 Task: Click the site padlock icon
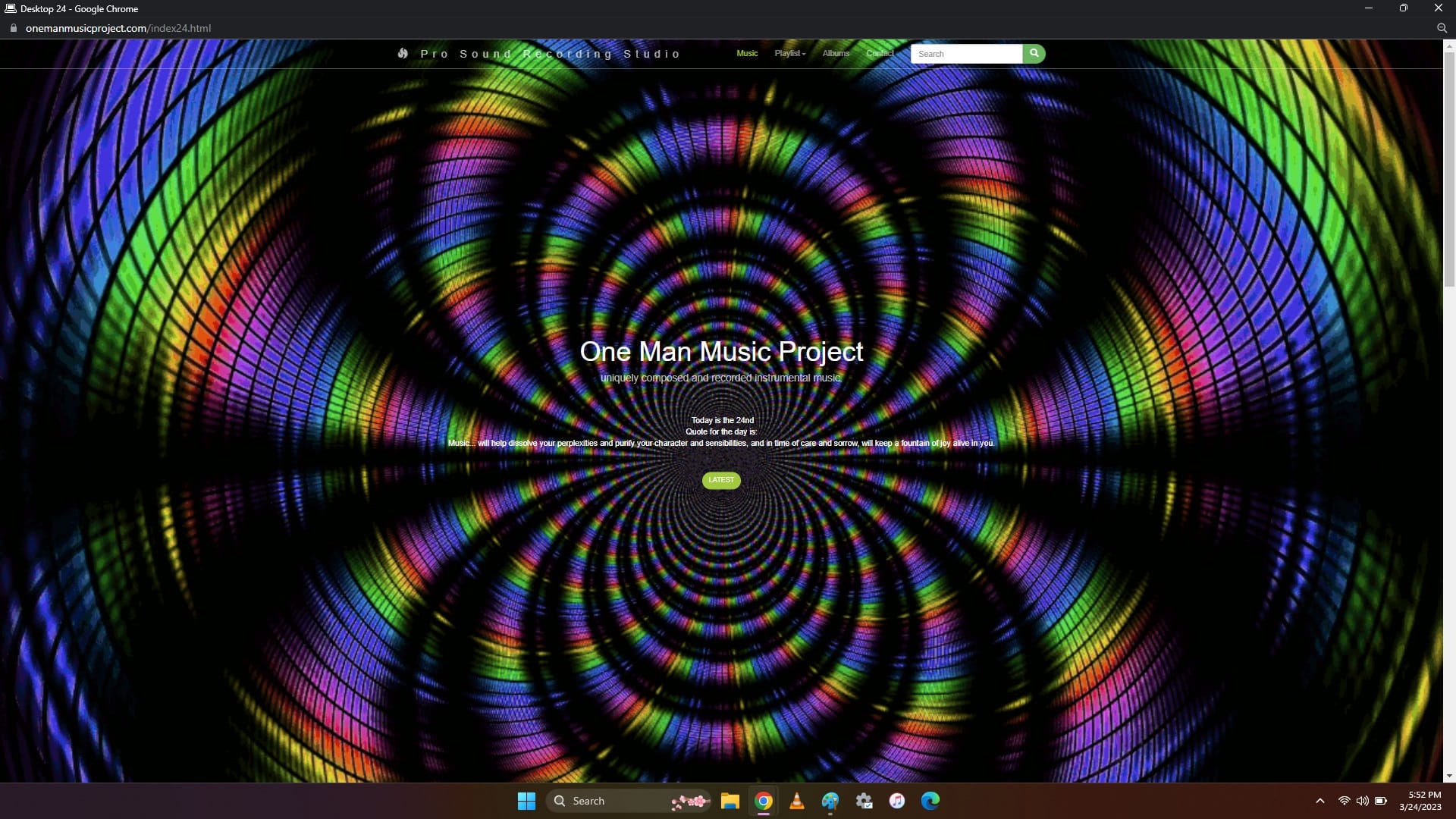click(x=13, y=28)
